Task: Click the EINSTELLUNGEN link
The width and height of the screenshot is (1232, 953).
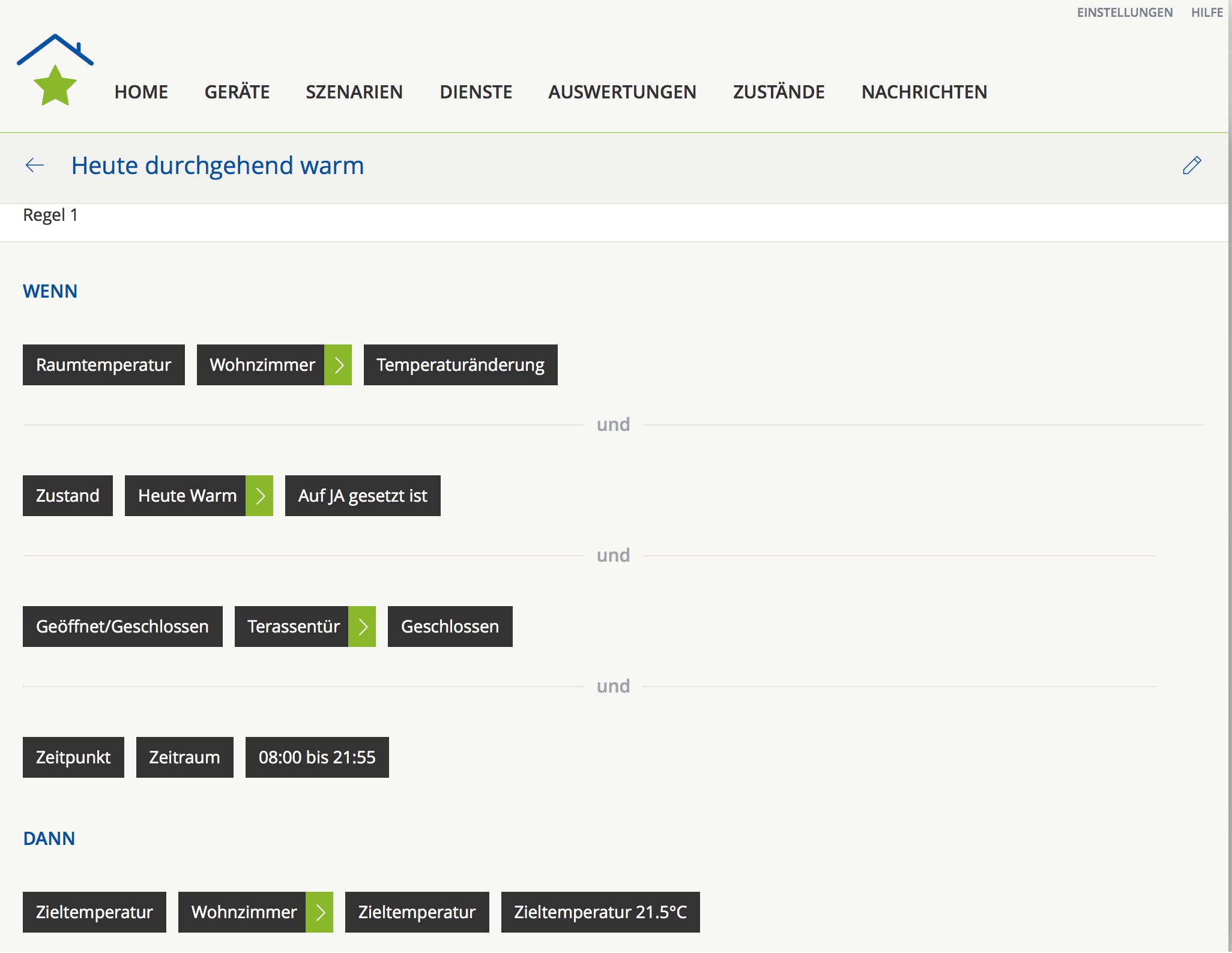Action: click(x=1125, y=13)
